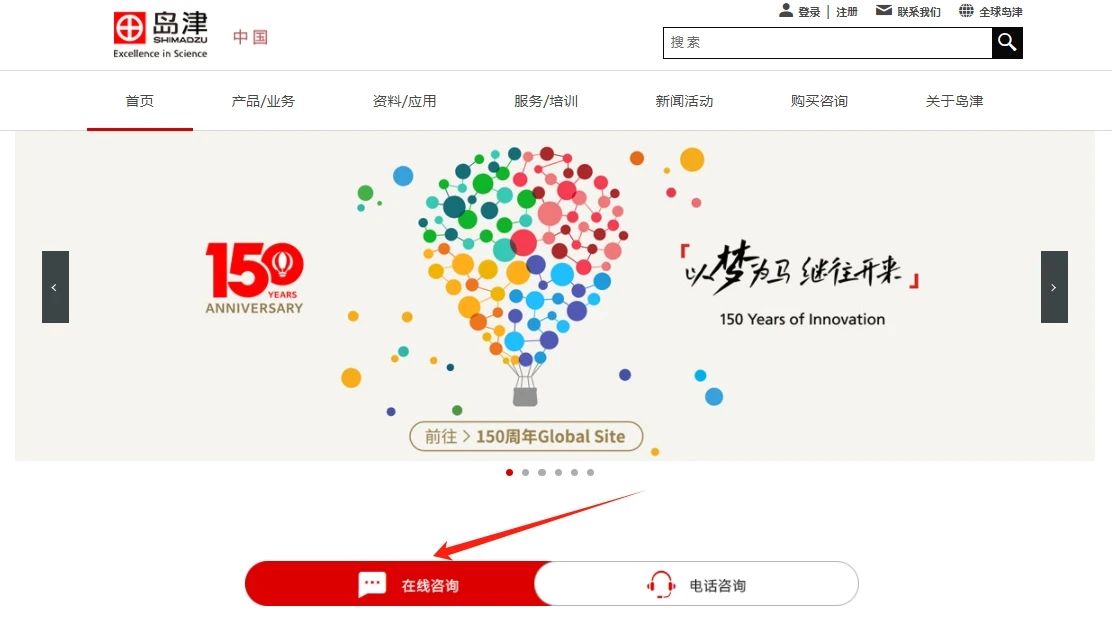Select the third carousel indicator dot

point(542,473)
